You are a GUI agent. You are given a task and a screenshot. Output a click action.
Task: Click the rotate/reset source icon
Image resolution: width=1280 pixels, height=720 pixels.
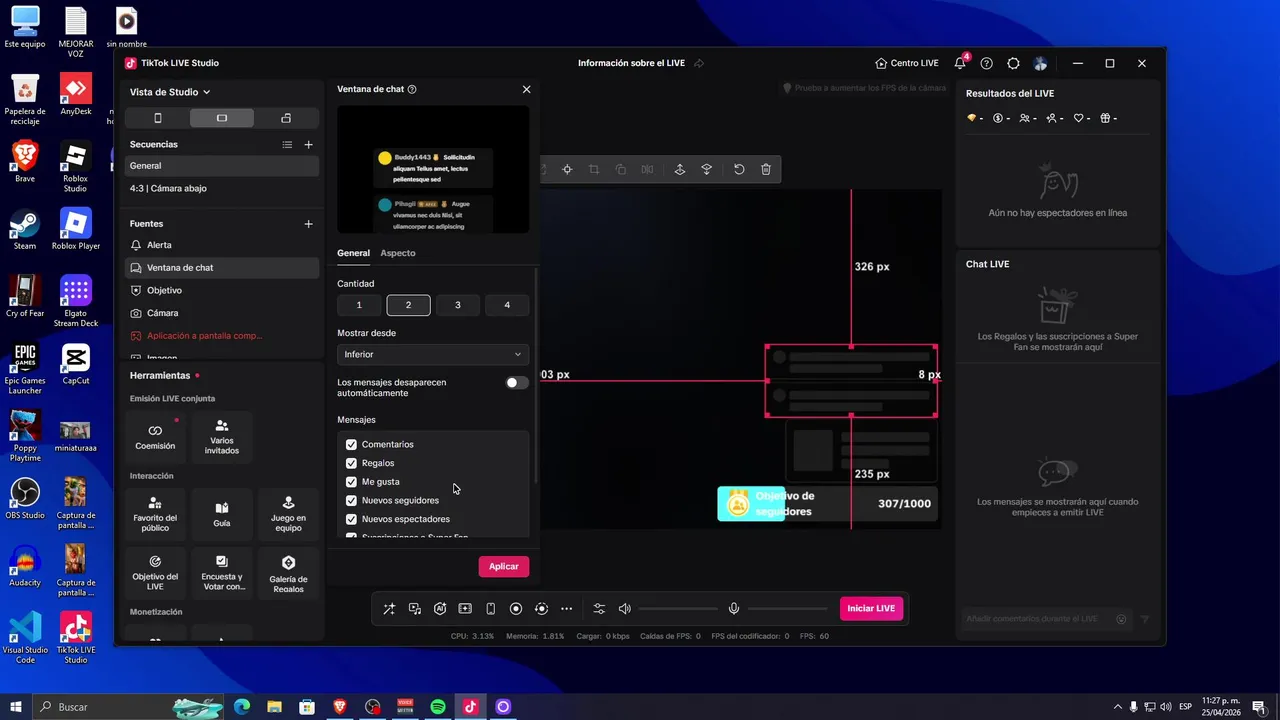click(739, 170)
